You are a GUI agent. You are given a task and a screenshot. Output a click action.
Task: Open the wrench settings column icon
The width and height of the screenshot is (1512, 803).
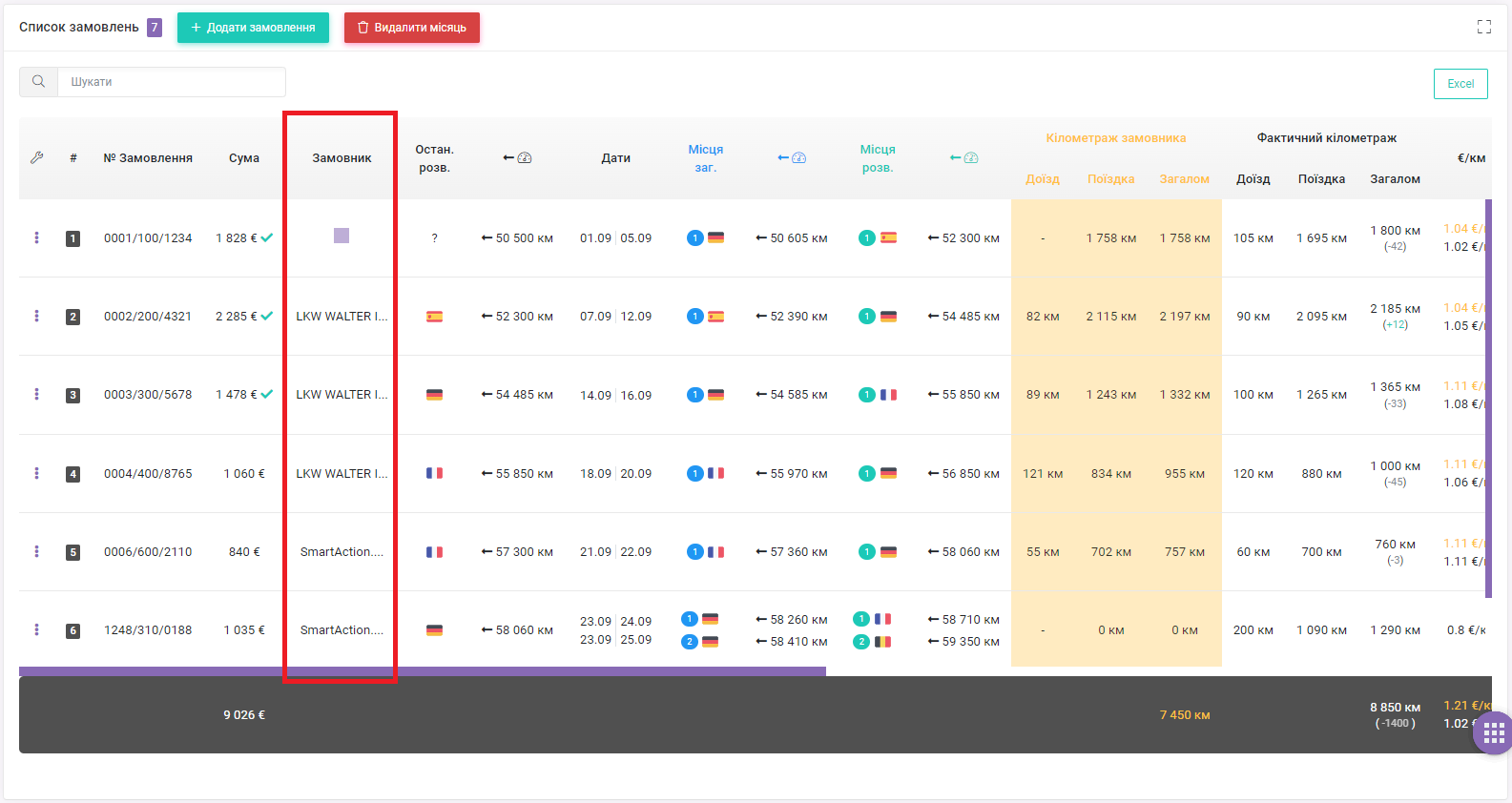coord(37,157)
